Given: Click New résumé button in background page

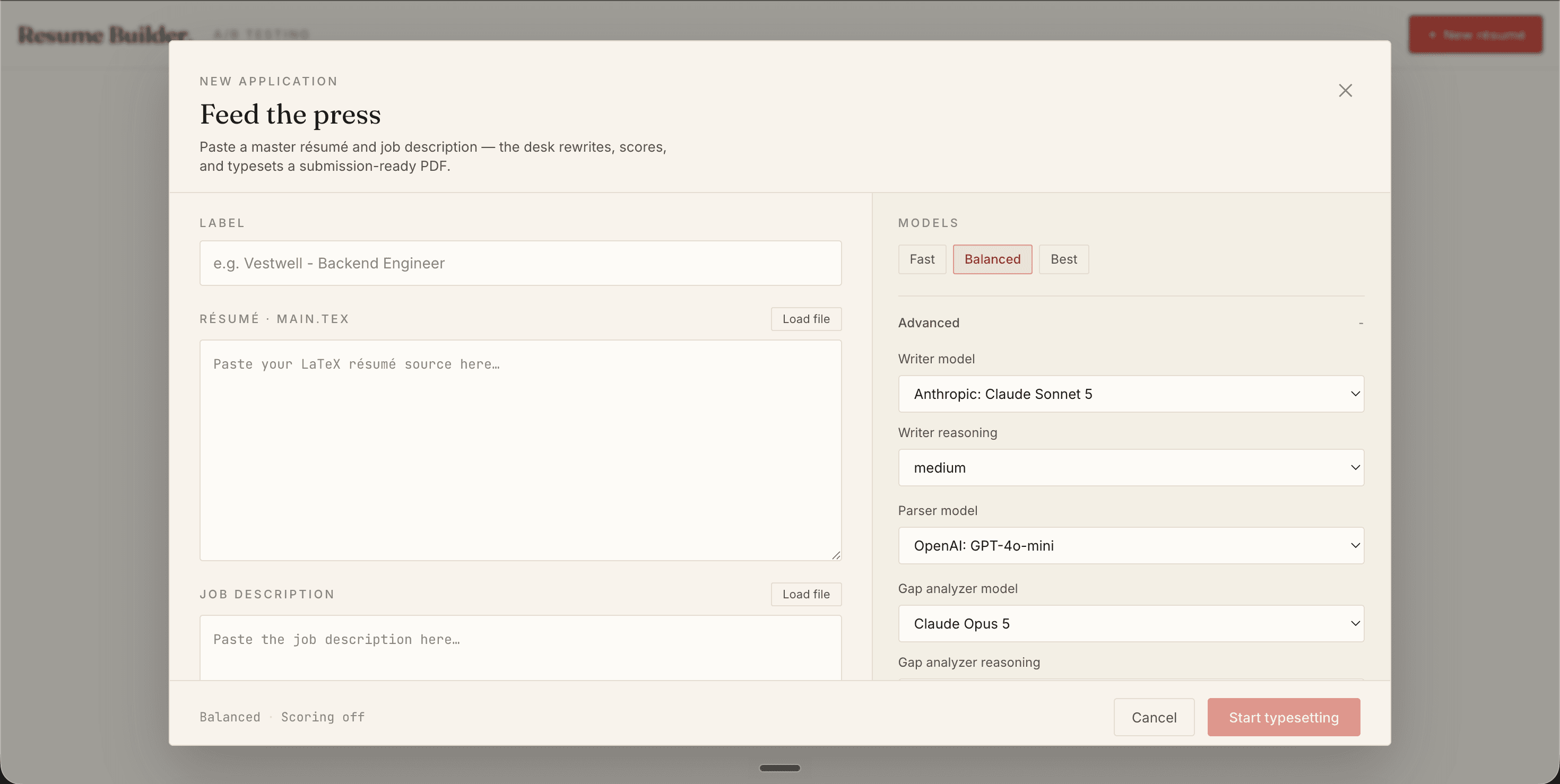Looking at the screenshot, I should click(x=1475, y=35).
